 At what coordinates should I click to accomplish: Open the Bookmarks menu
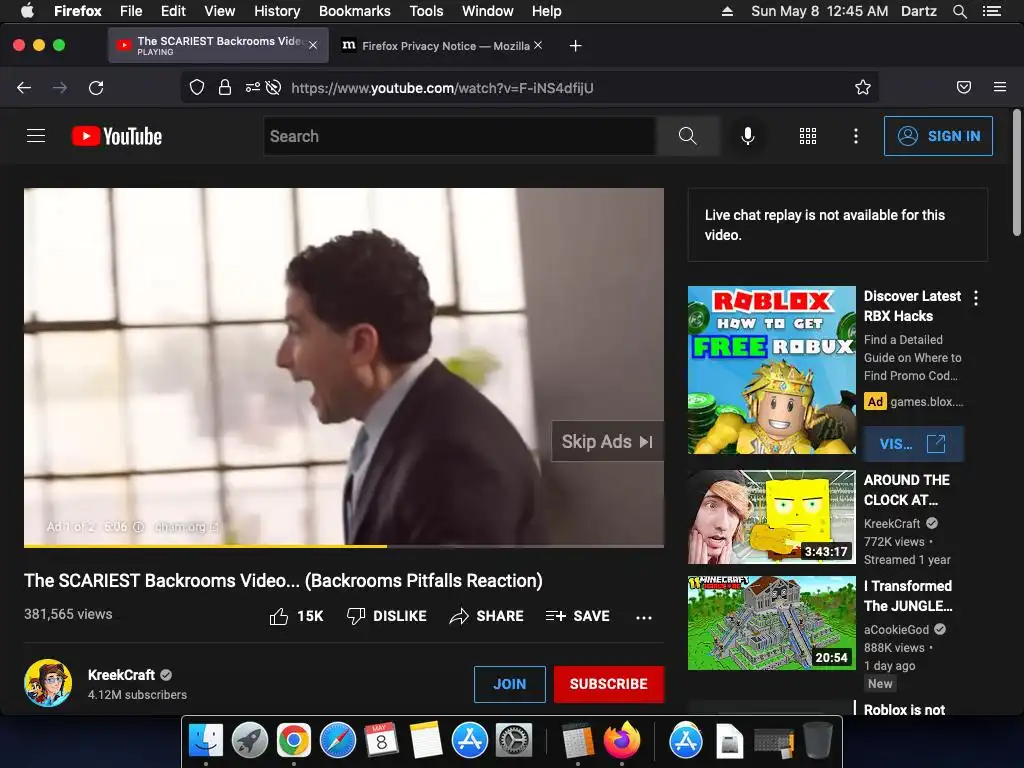pos(355,11)
